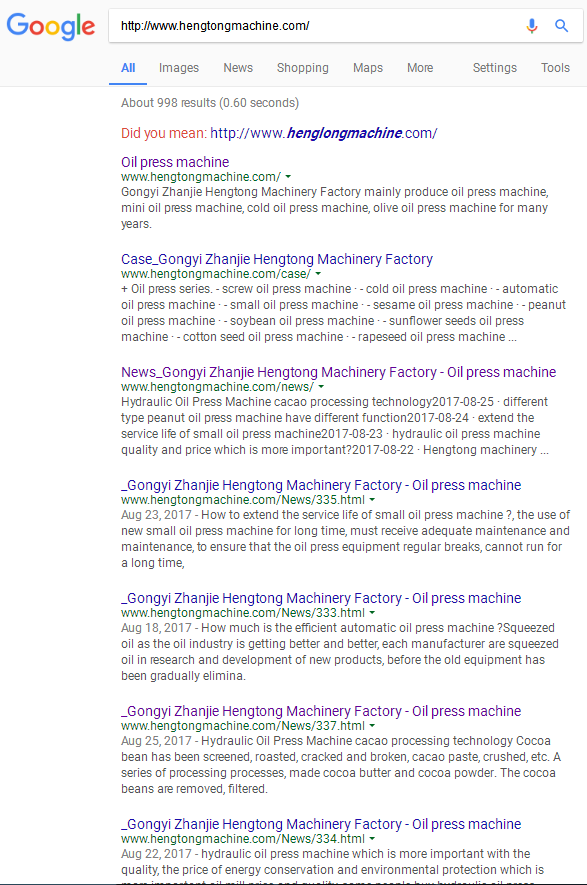Click green URL www.hengtongmachine.com/News/335.html
This screenshot has width=587, height=885.
pyautogui.click(x=243, y=500)
